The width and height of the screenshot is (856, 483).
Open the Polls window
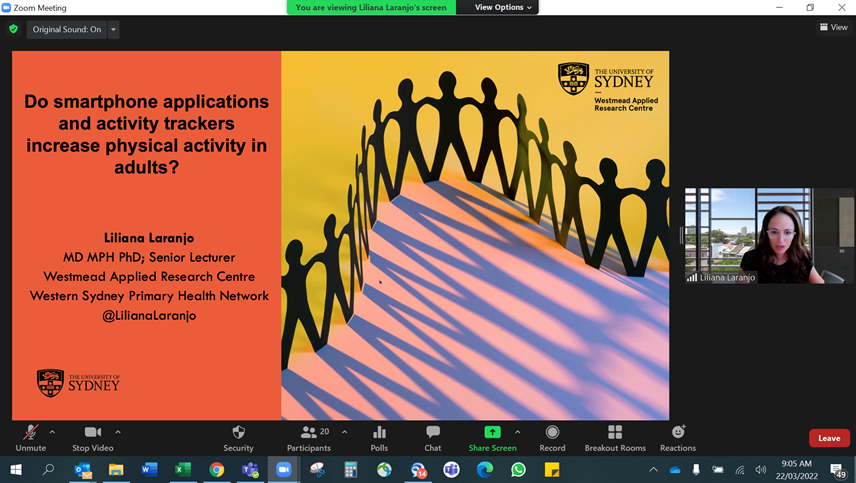click(x=379, y=438)
